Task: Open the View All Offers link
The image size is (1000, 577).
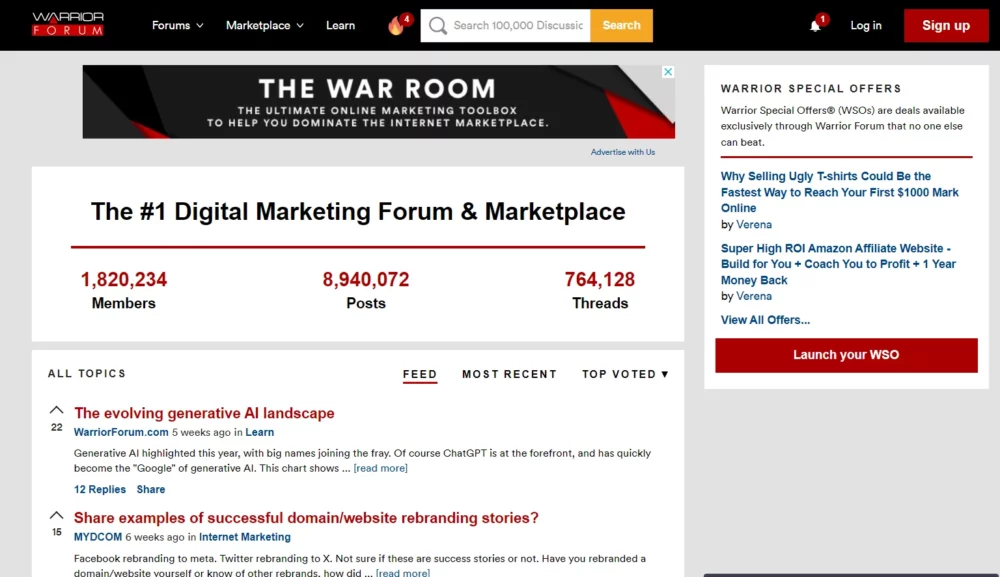Action: point(765,320)
